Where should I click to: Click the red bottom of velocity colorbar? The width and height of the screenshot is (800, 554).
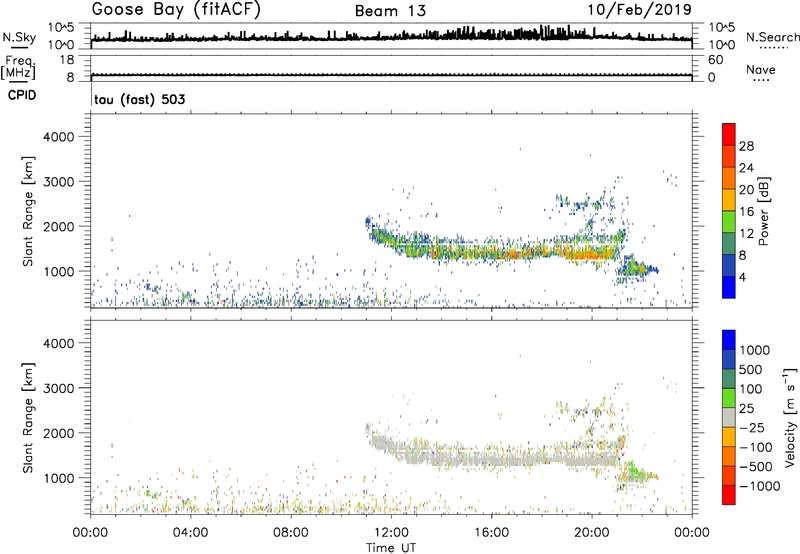(729, 495)
